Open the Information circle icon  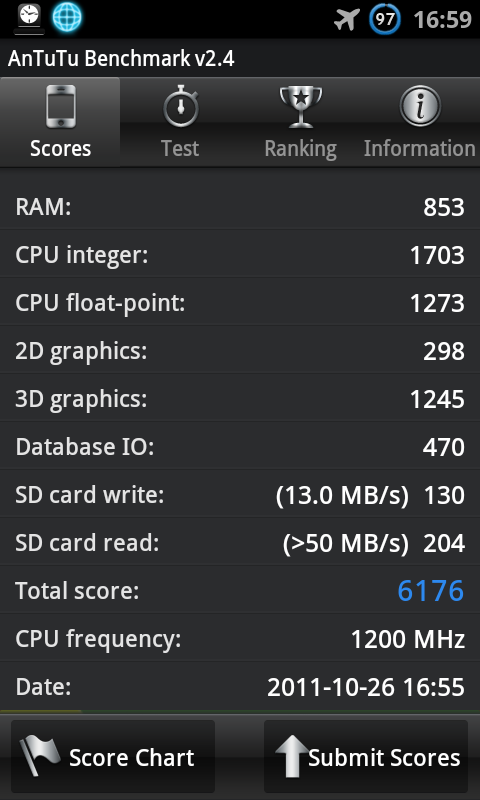[x=420, y=106]
